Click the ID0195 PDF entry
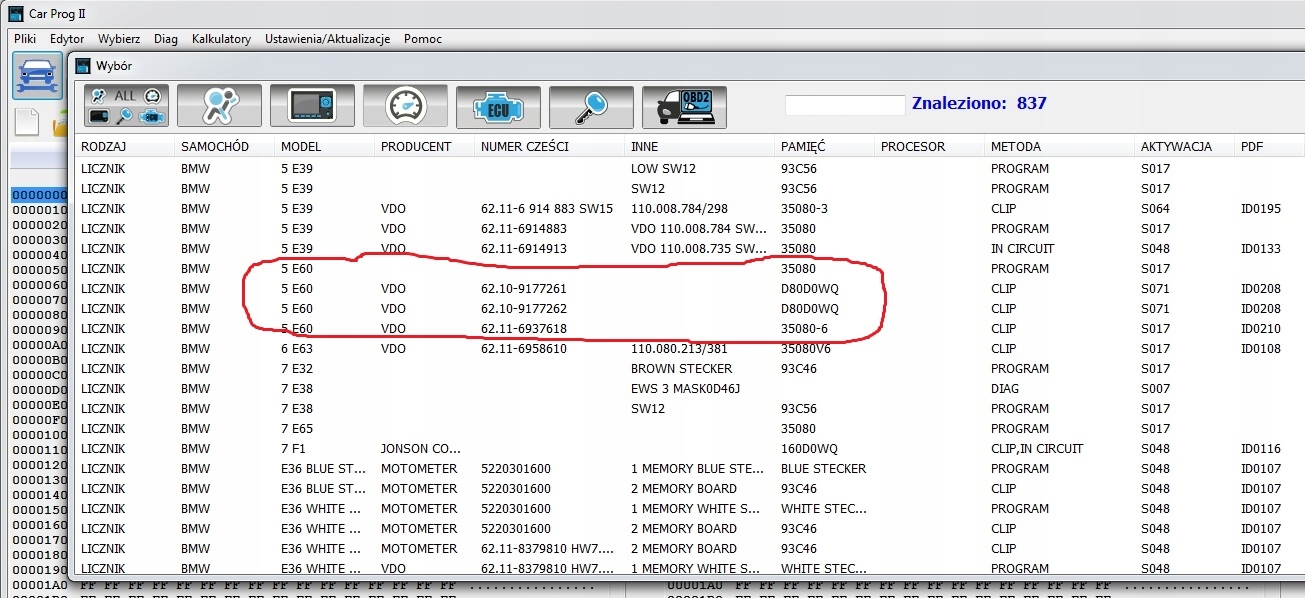Image resolution: width=1305 pixels, height=598 pixels. 1260,208
